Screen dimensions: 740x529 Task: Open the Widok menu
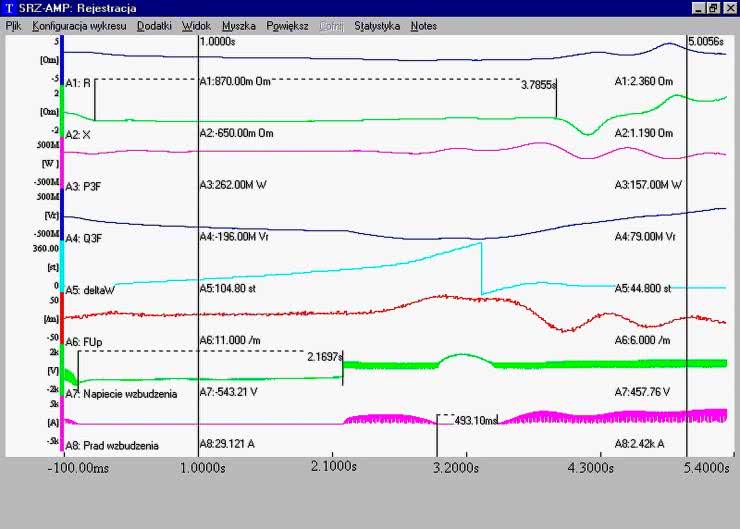(x=196, y=26)
